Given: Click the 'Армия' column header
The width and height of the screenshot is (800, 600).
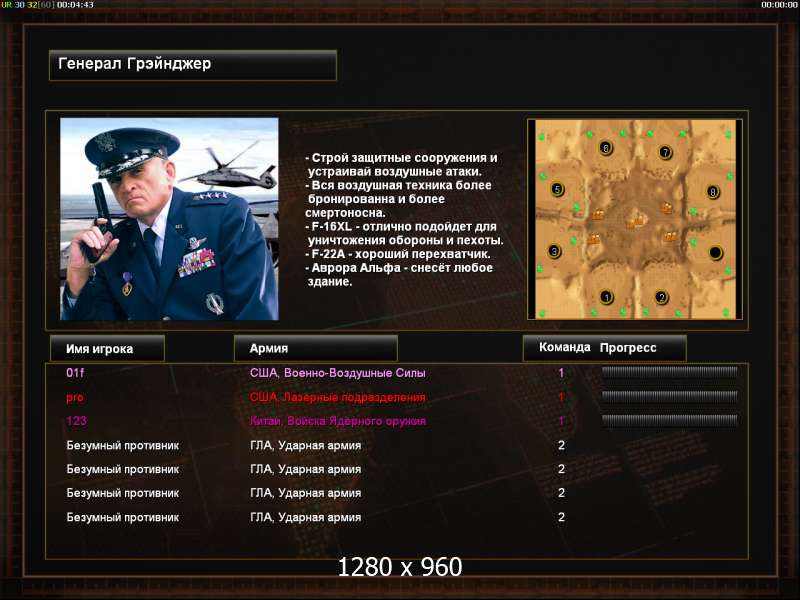Looking at the screenshot, I should point(315,348).
